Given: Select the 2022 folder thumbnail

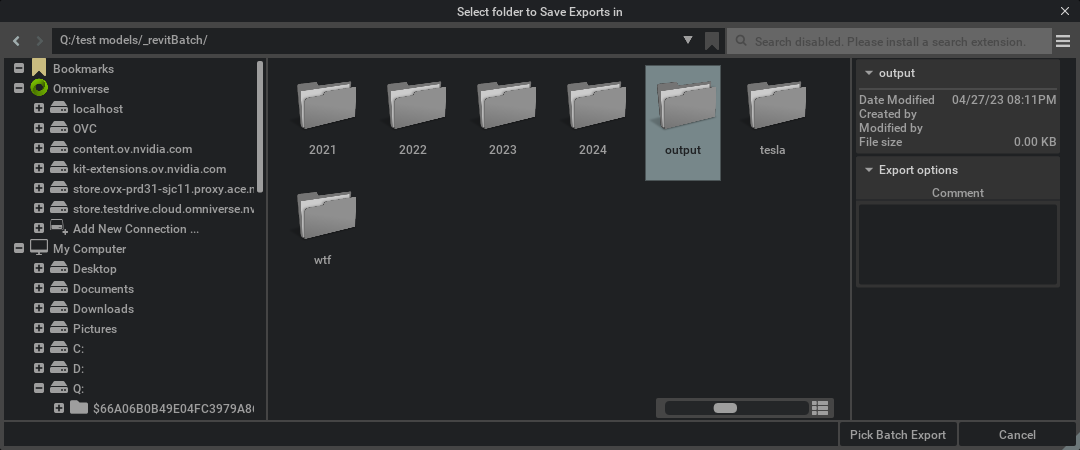Looking at the screenshot, I should 416,105.
